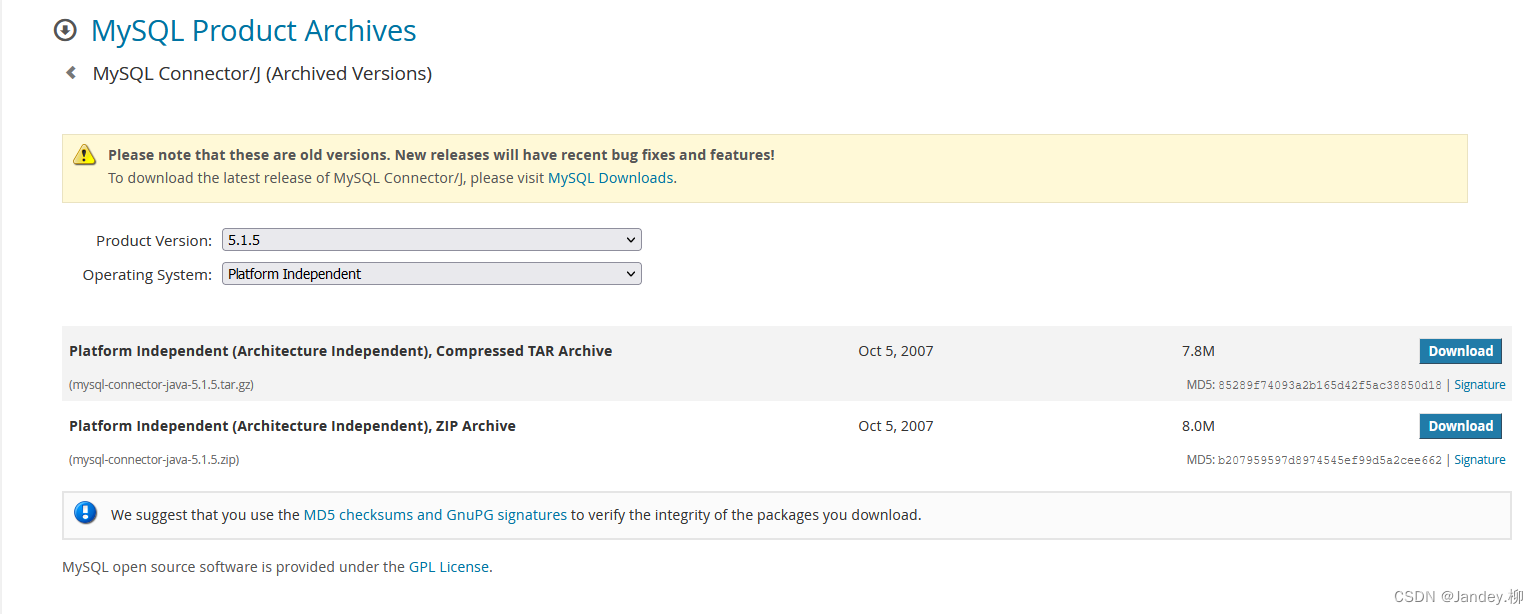Click the blue info exclamation icon
1538x614 pixels.
[86, 513]
